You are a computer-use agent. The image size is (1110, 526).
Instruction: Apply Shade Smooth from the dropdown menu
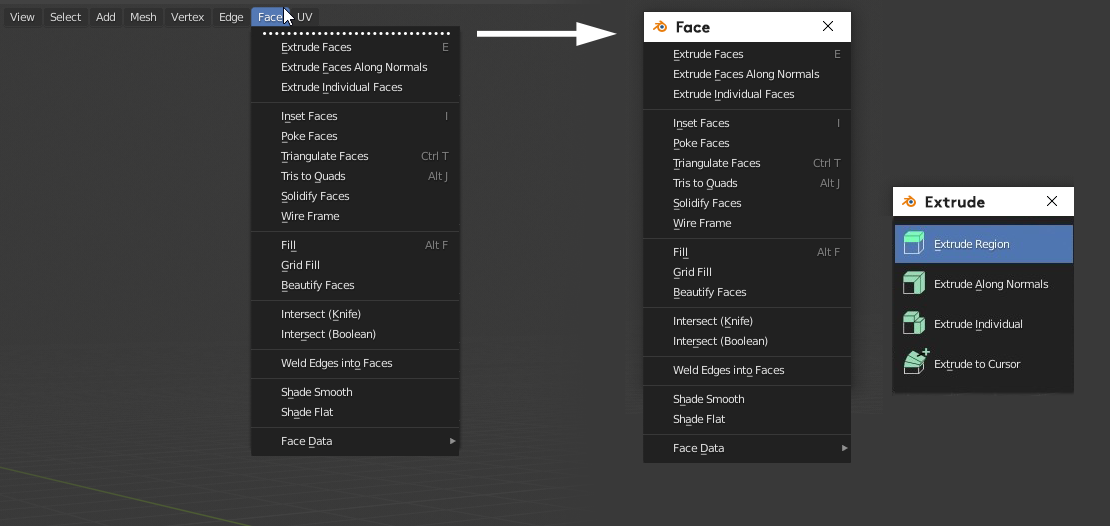[x=355, y=391]
